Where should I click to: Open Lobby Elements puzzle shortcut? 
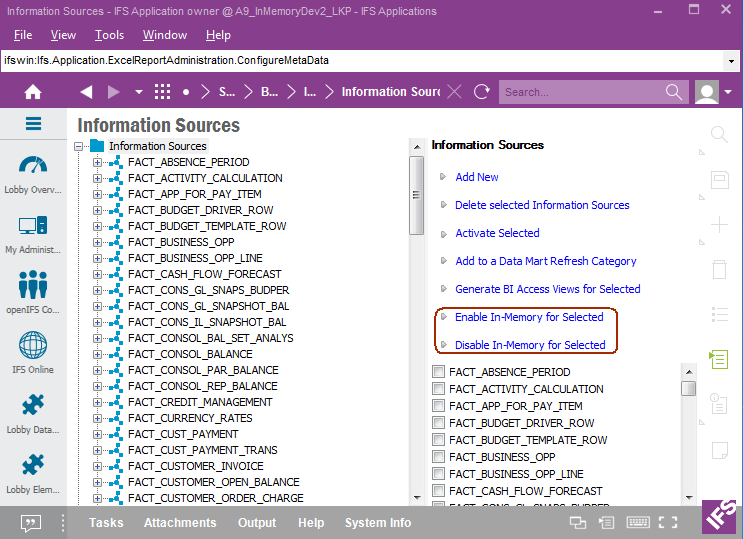click(33, 475)
